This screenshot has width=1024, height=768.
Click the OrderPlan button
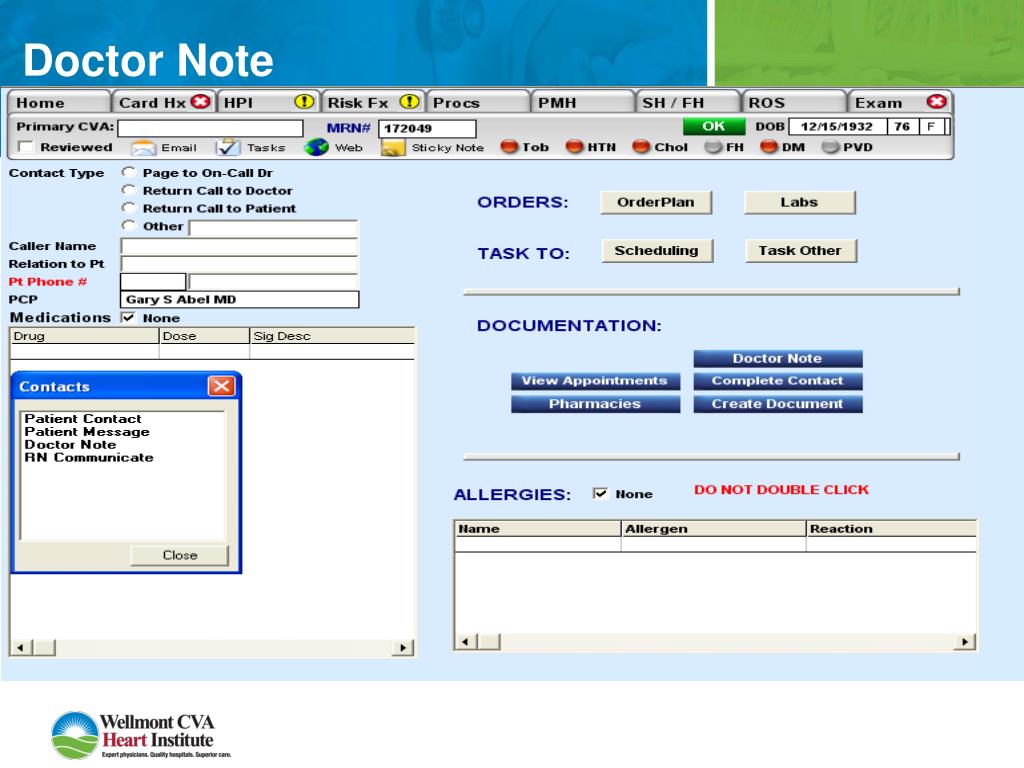(x=655, y=202)
